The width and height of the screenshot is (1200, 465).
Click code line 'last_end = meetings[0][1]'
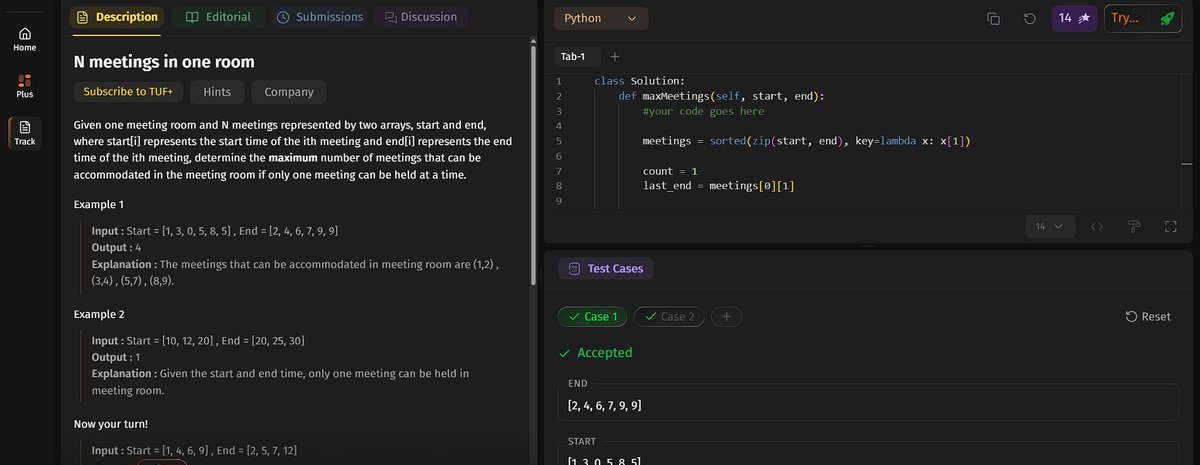coord(718,187)
